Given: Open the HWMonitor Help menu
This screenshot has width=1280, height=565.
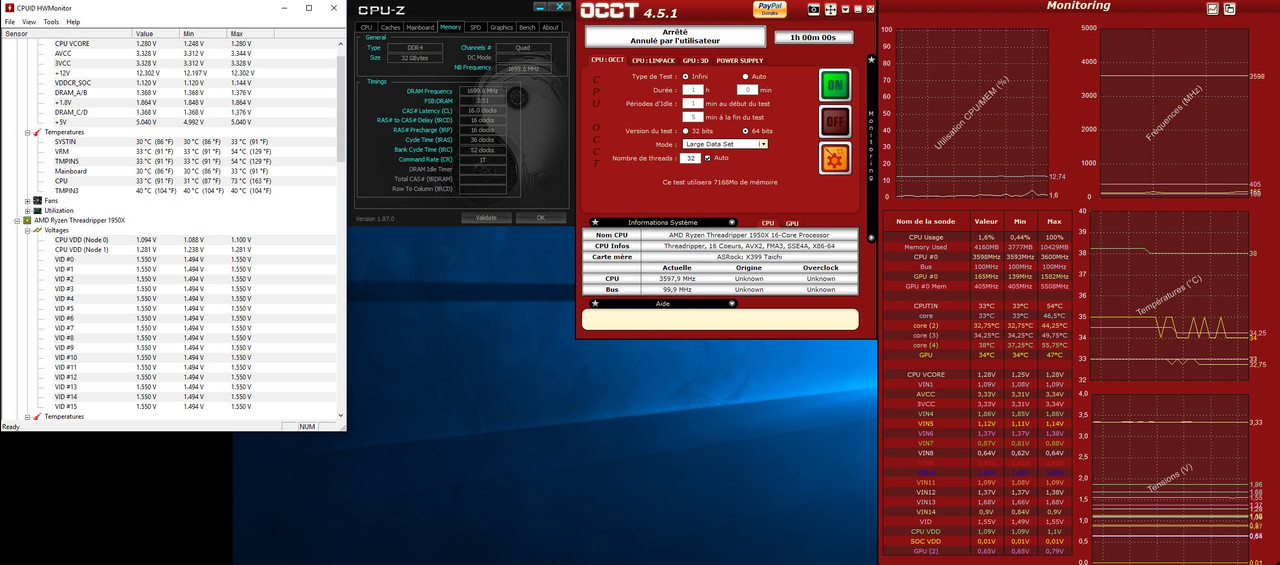Looking at the screenshot, I should 73,21.
